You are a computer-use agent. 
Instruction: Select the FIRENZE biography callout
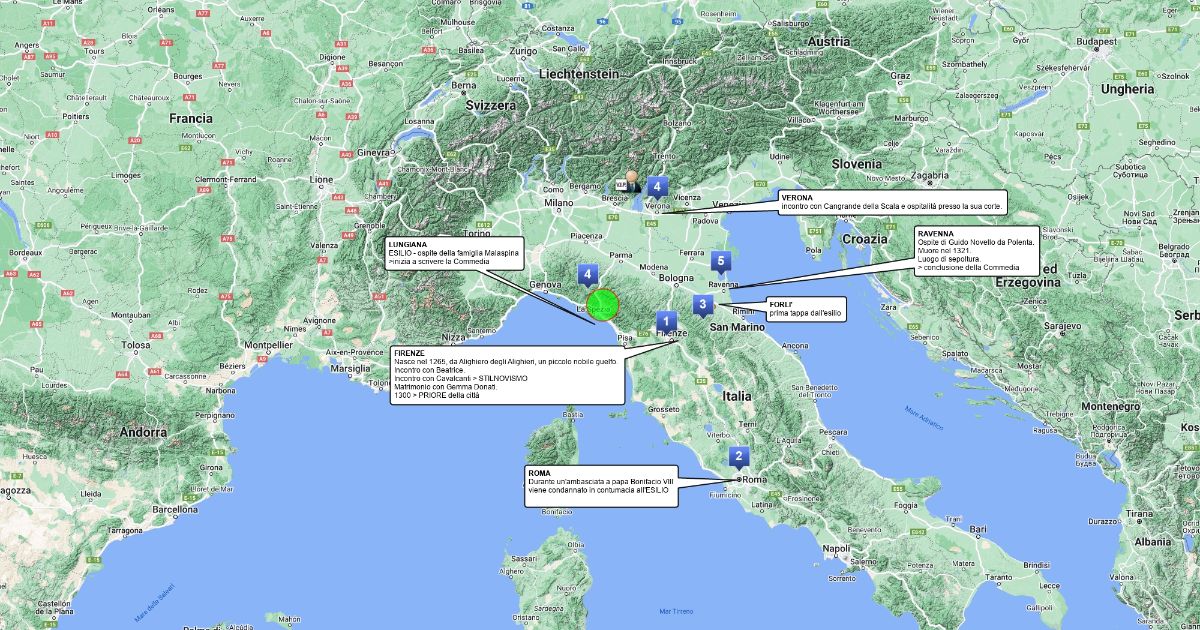point(508,375)
